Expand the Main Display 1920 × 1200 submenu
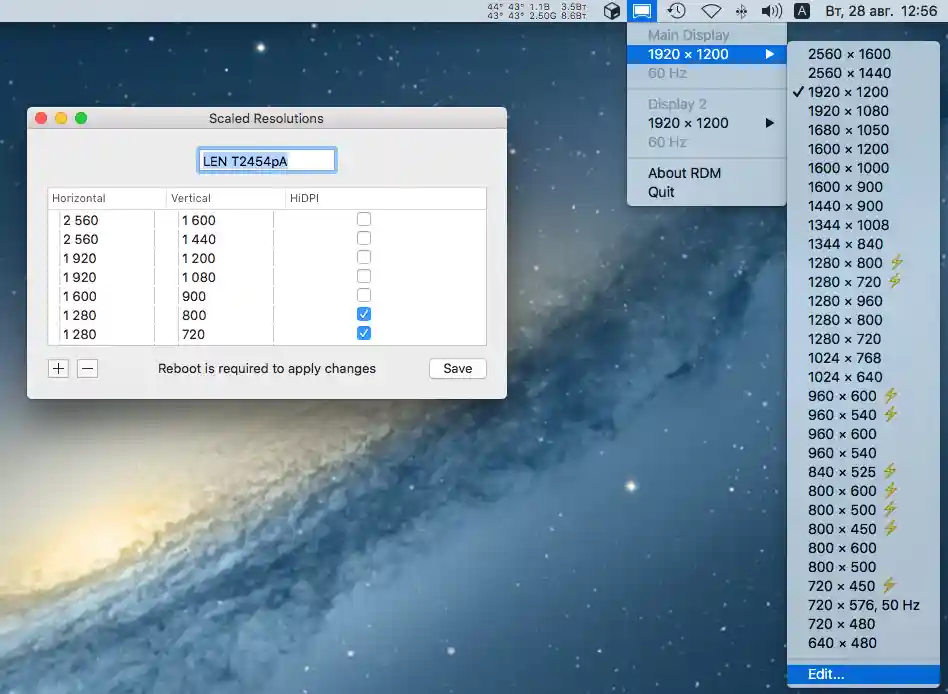948x694 pixels. click(707, 54)
